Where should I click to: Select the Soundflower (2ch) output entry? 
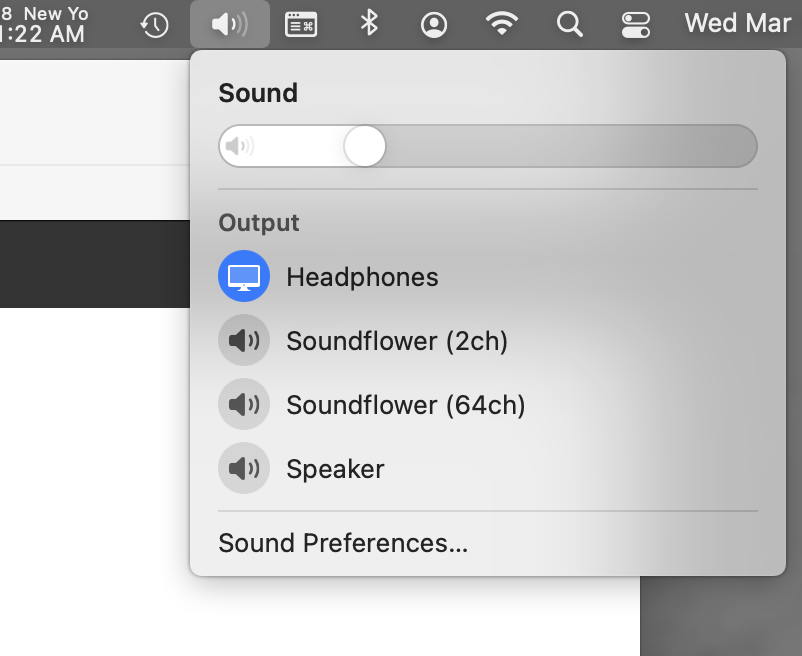coord(397,341)
